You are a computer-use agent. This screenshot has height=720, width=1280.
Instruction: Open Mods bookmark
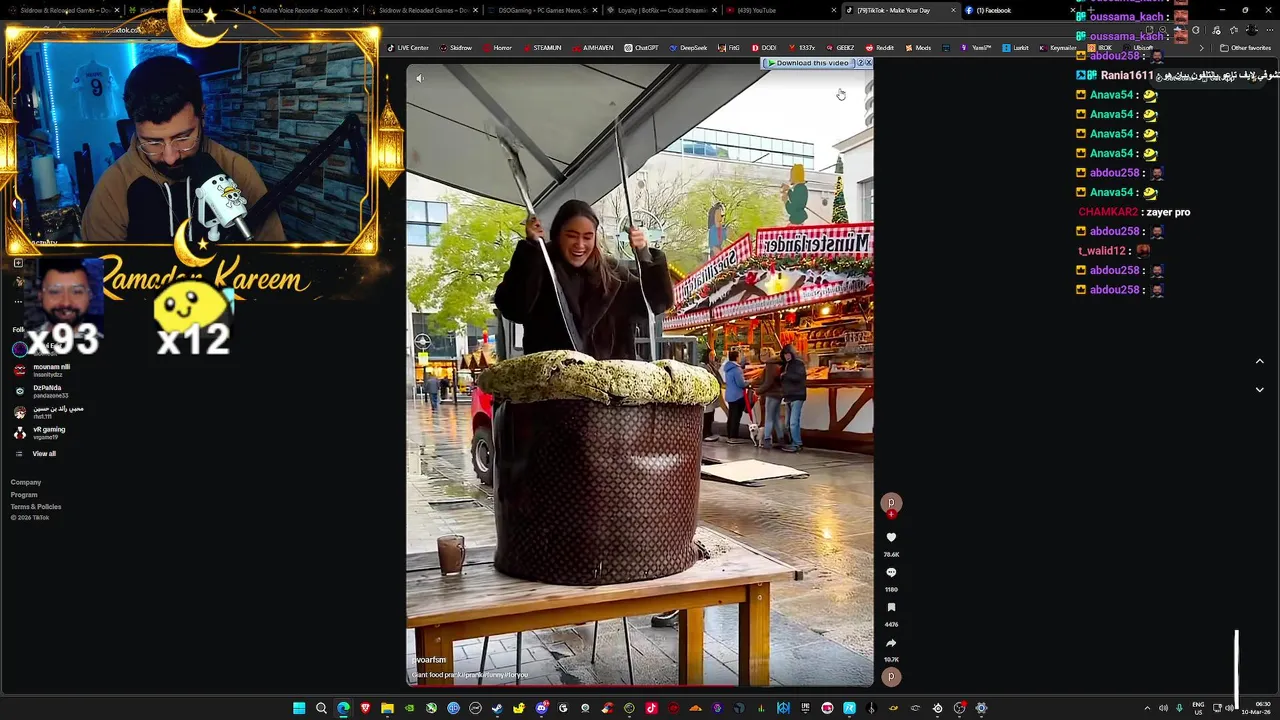tap(917, 48)
